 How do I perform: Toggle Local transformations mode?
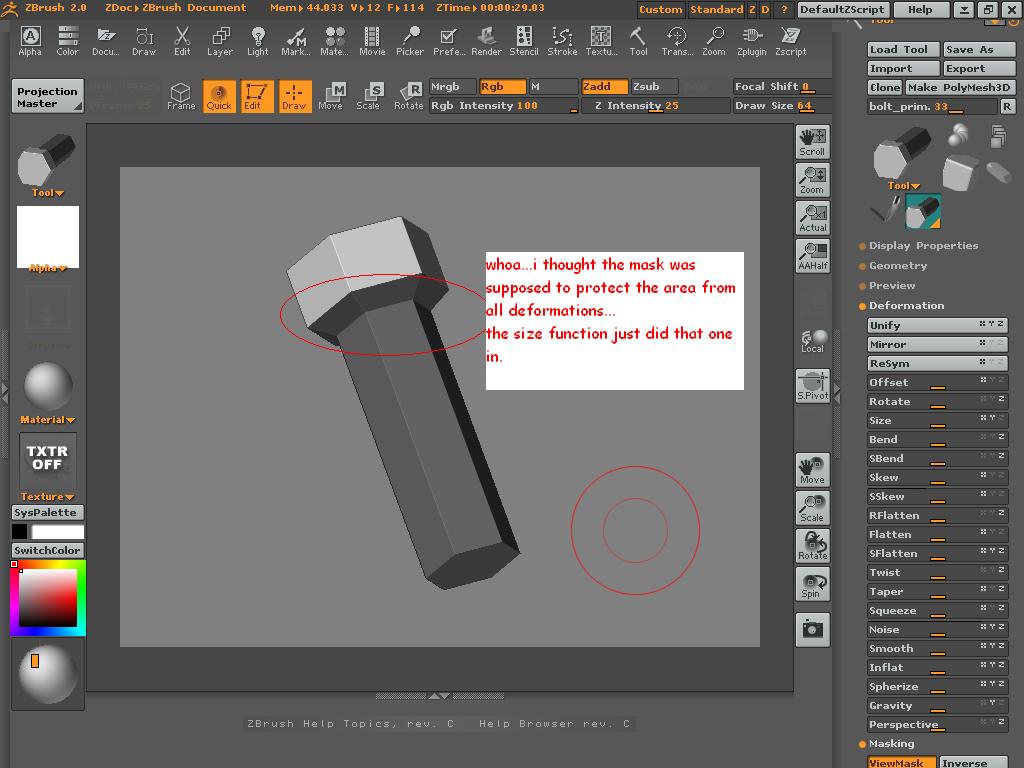tap(812, 340)
